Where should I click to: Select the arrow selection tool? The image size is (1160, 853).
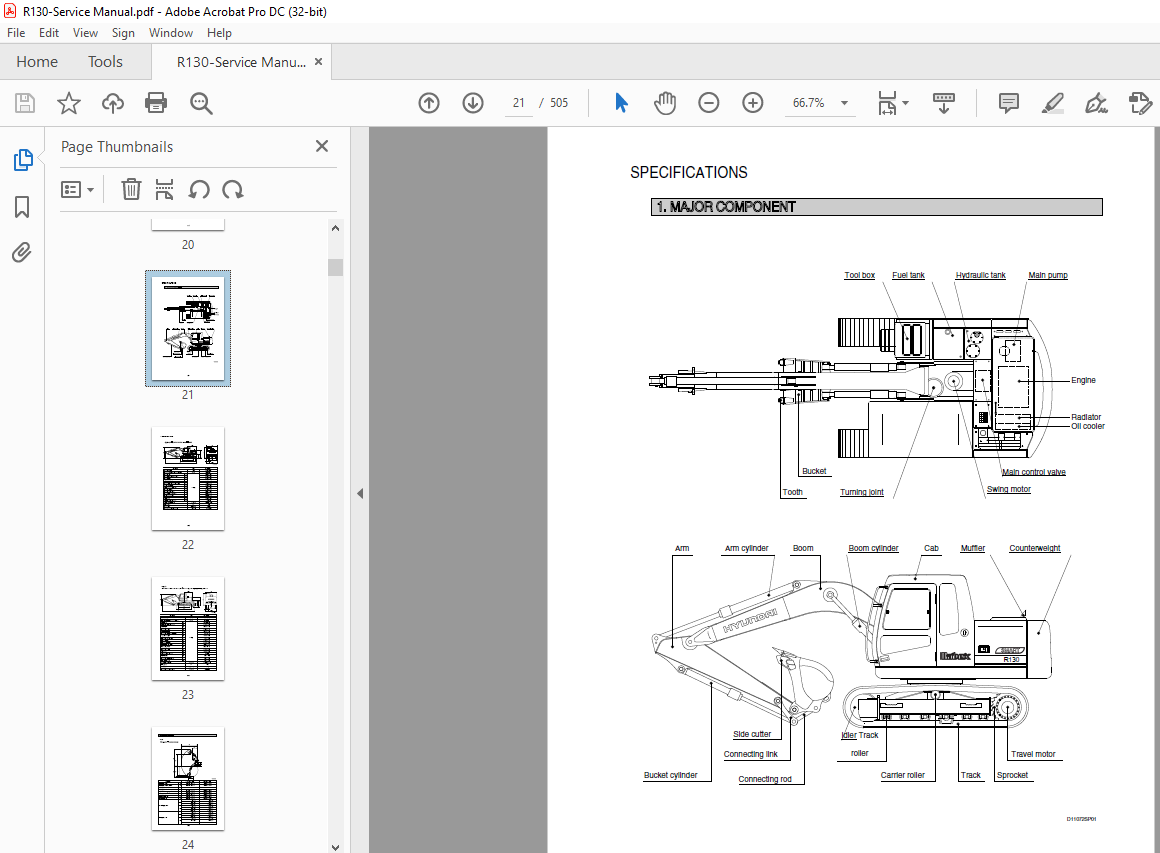click(621, 103)
